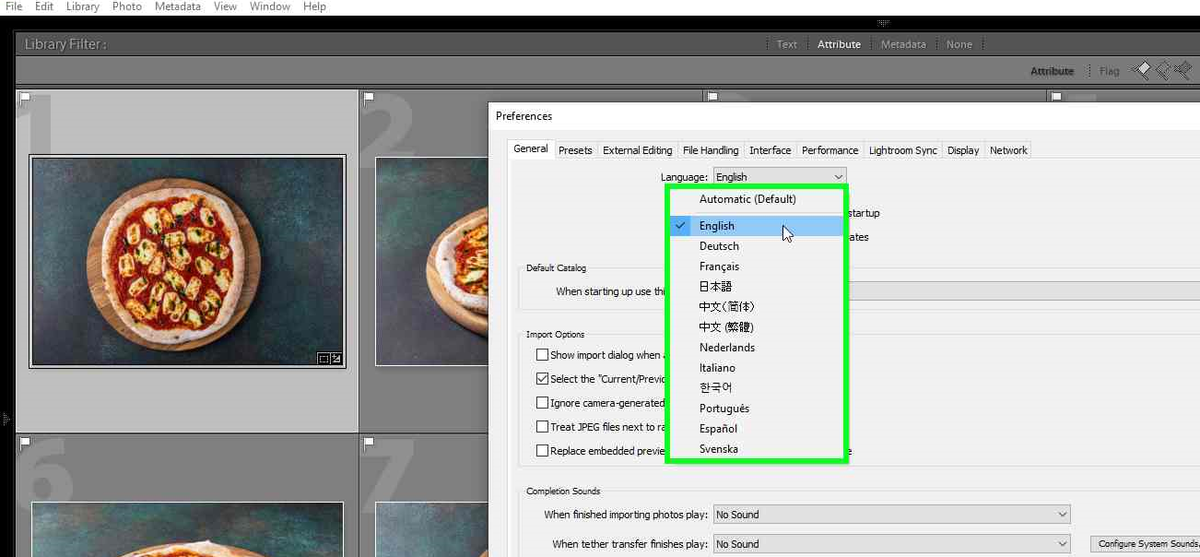Go to Interface tab
Screen dimensions: 1200x557
click(x=770, y=150)
